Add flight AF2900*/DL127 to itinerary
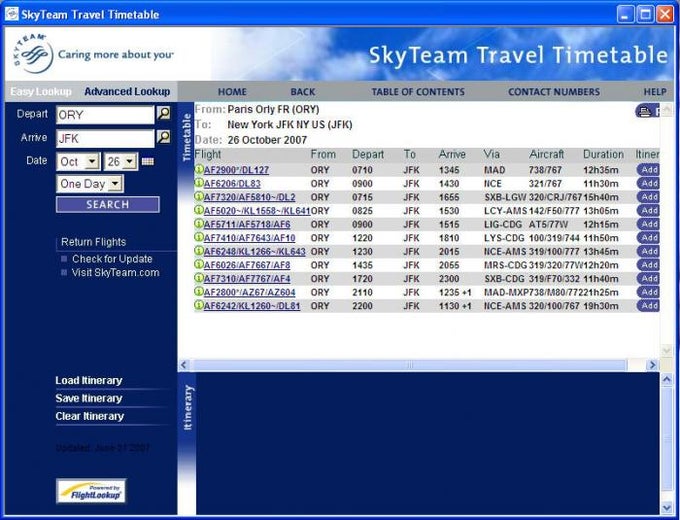Viewport: 680px width, 520px height. click(x=648, y=170)
